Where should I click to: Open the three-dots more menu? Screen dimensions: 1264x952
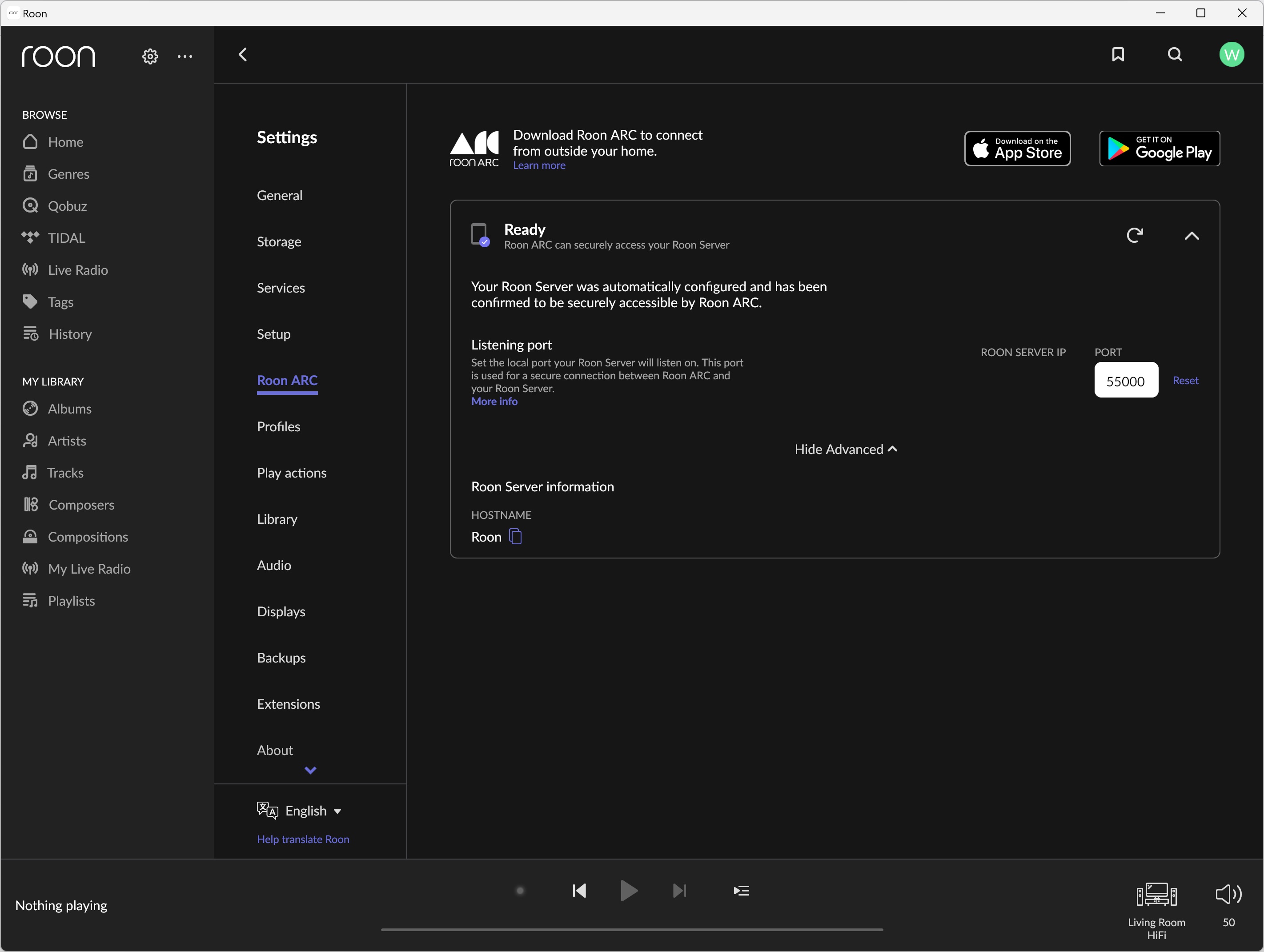[x=185, y=56]
